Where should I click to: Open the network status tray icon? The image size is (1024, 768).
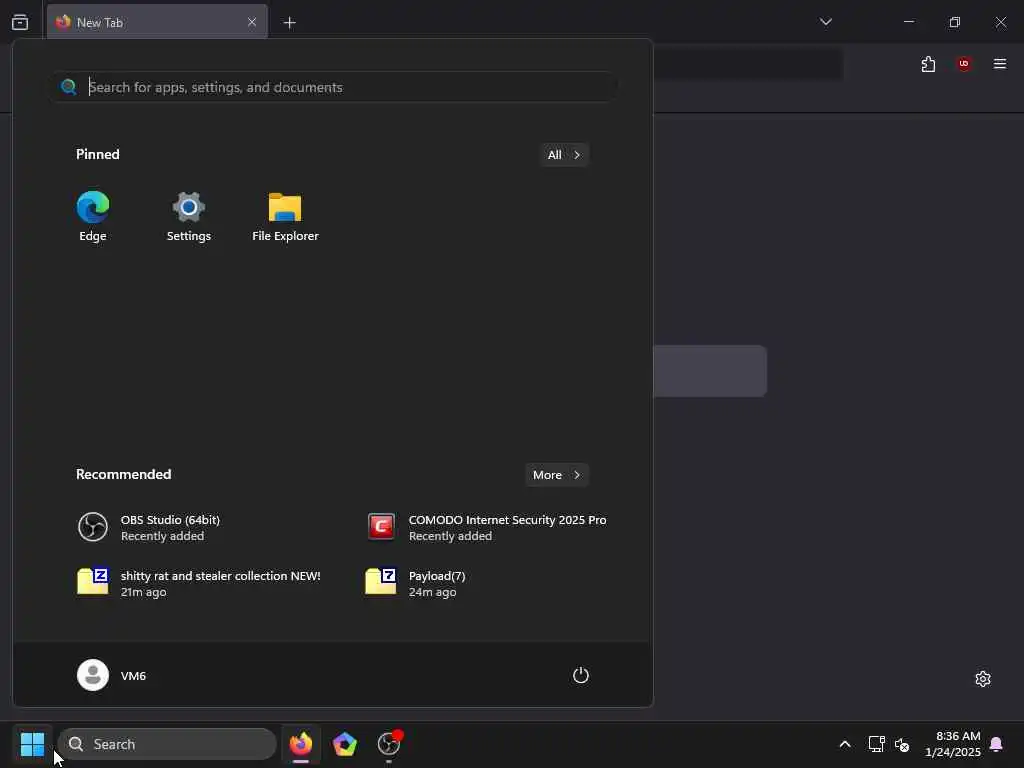tap(876, 744)
